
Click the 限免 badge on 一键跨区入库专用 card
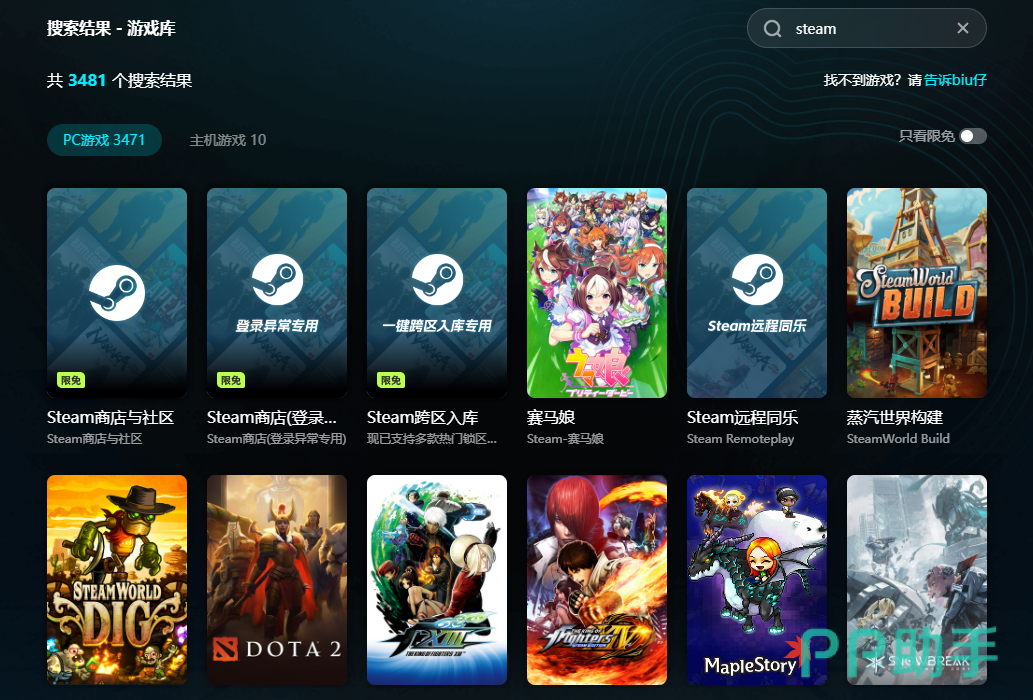pyautogui.click(x=391, y=380)
